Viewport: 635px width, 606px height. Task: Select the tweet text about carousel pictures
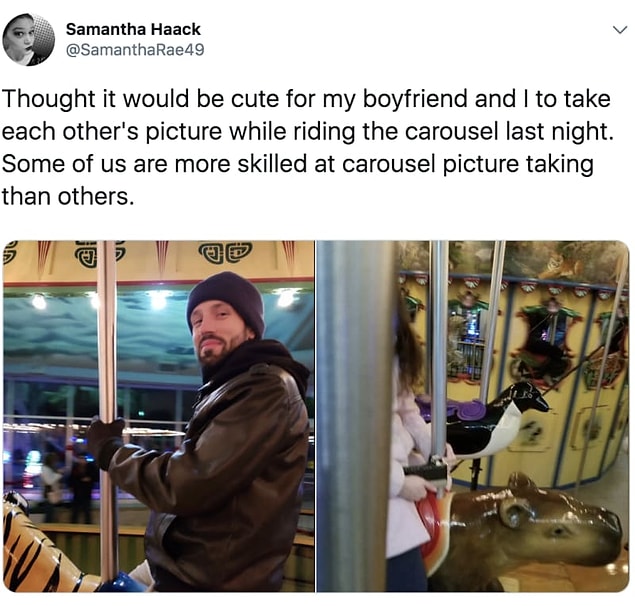click(307, 147)
